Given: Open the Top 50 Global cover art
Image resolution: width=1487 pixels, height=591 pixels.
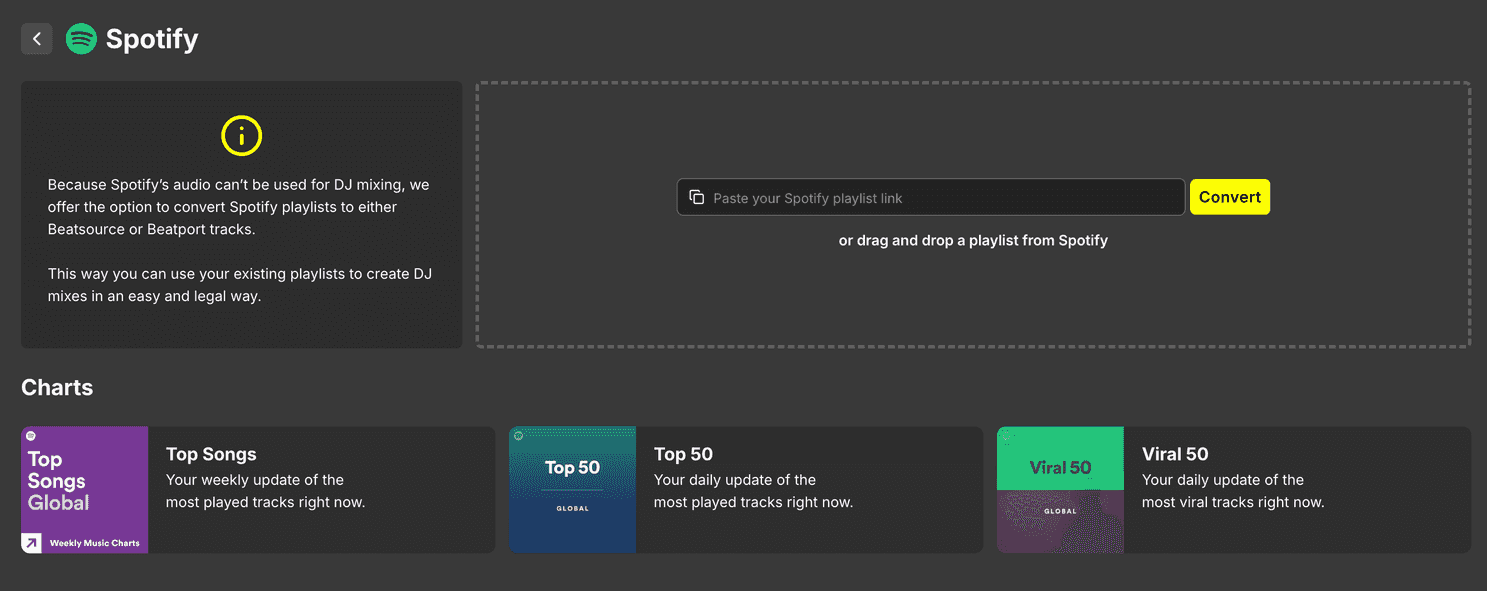Looking at the screenshot, I should [572, 490].
